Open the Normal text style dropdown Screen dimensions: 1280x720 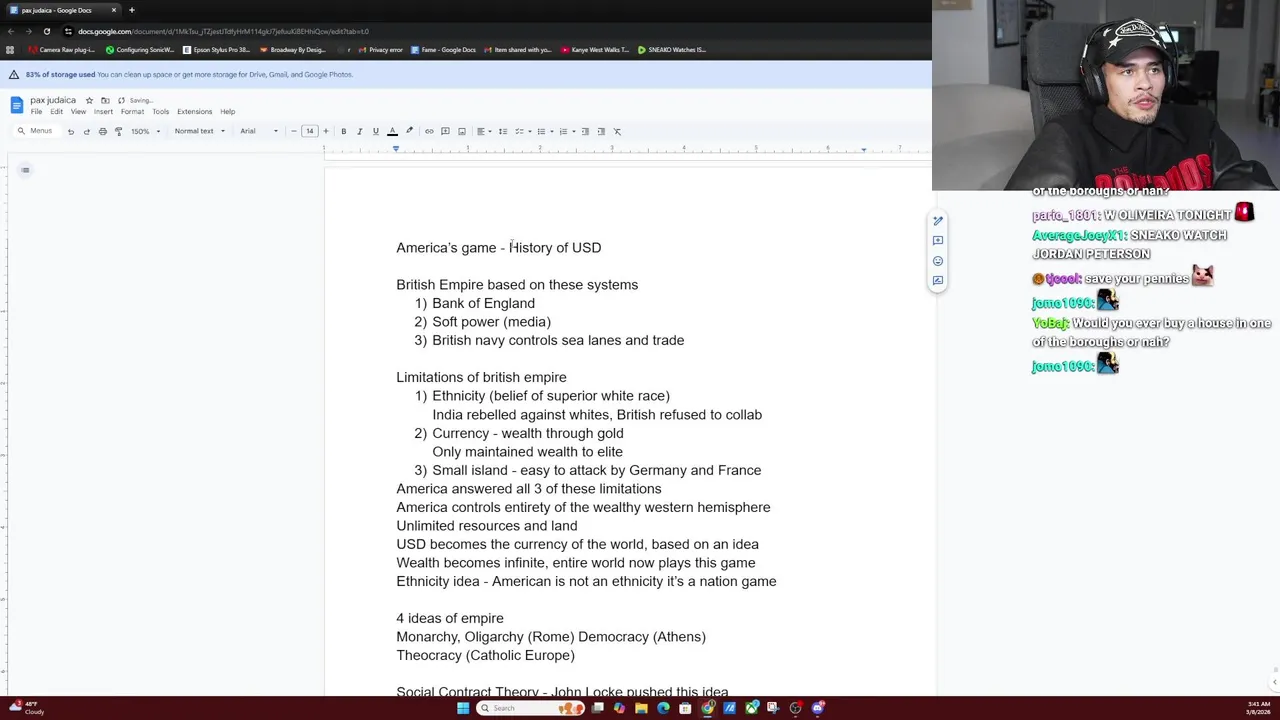tap(199, 131)
